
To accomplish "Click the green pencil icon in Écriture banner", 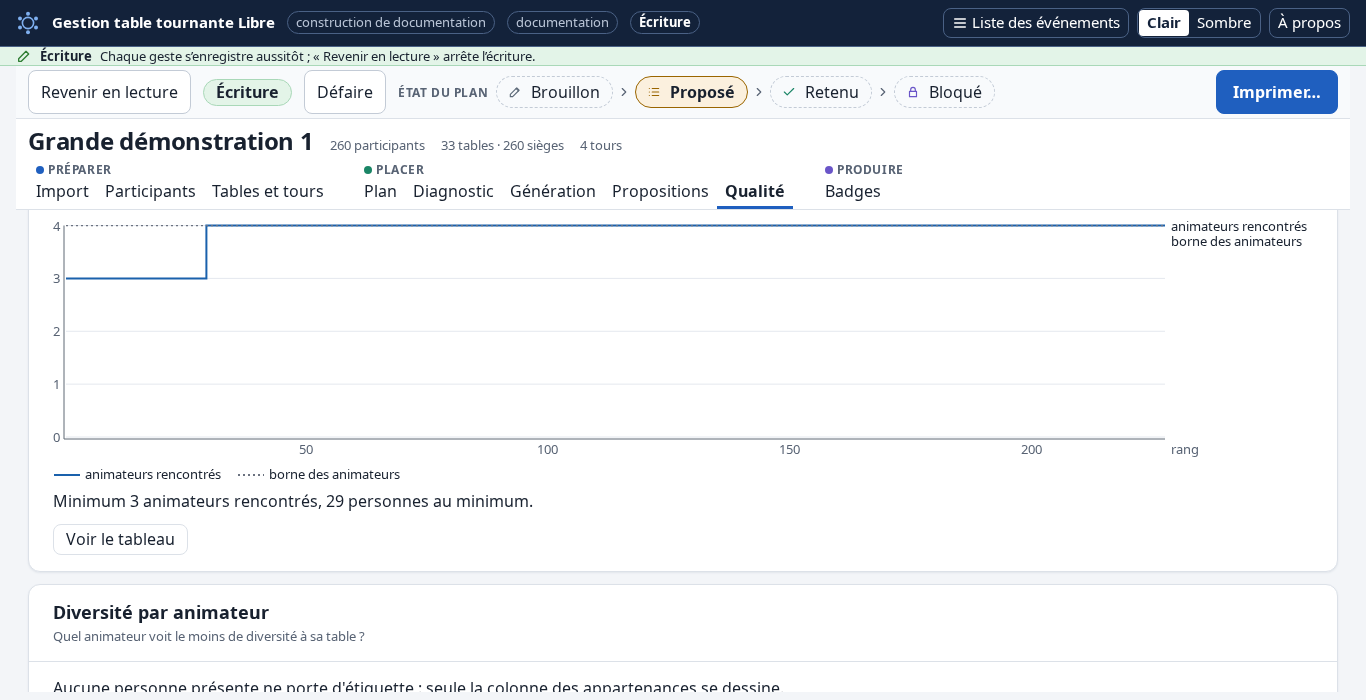I will tap(24, 56).
